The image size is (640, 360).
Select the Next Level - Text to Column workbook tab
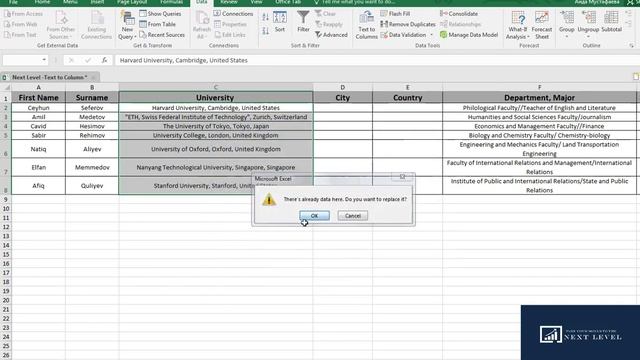pyautogui.click(x=49, y=77)
